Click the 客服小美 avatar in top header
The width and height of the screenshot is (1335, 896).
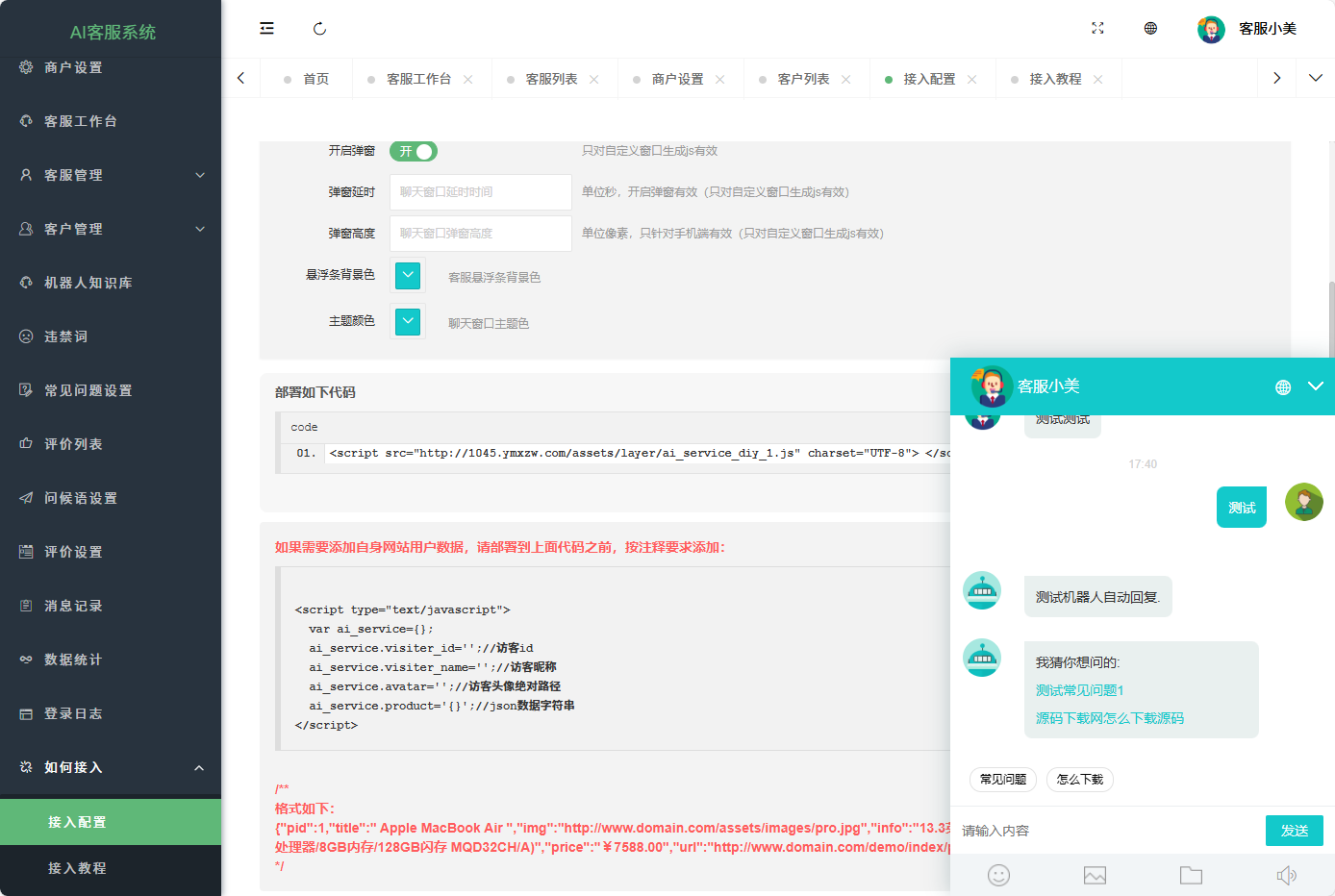click(1211, 29)
